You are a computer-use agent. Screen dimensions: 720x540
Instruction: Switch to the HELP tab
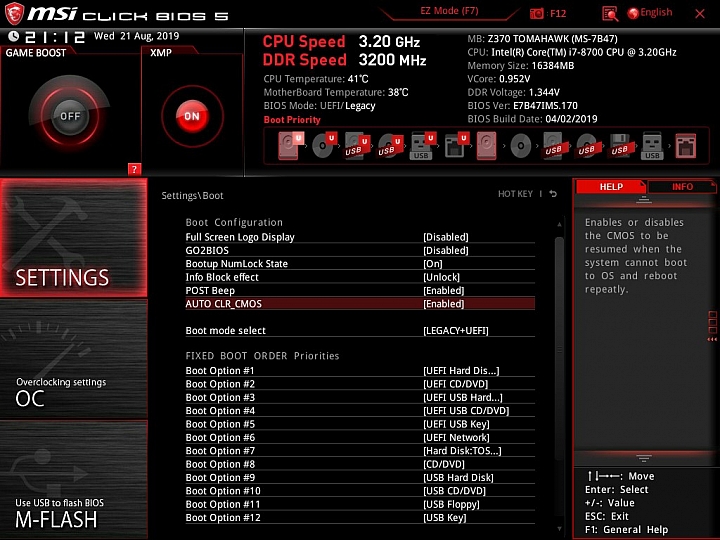(x=611, y=186)
